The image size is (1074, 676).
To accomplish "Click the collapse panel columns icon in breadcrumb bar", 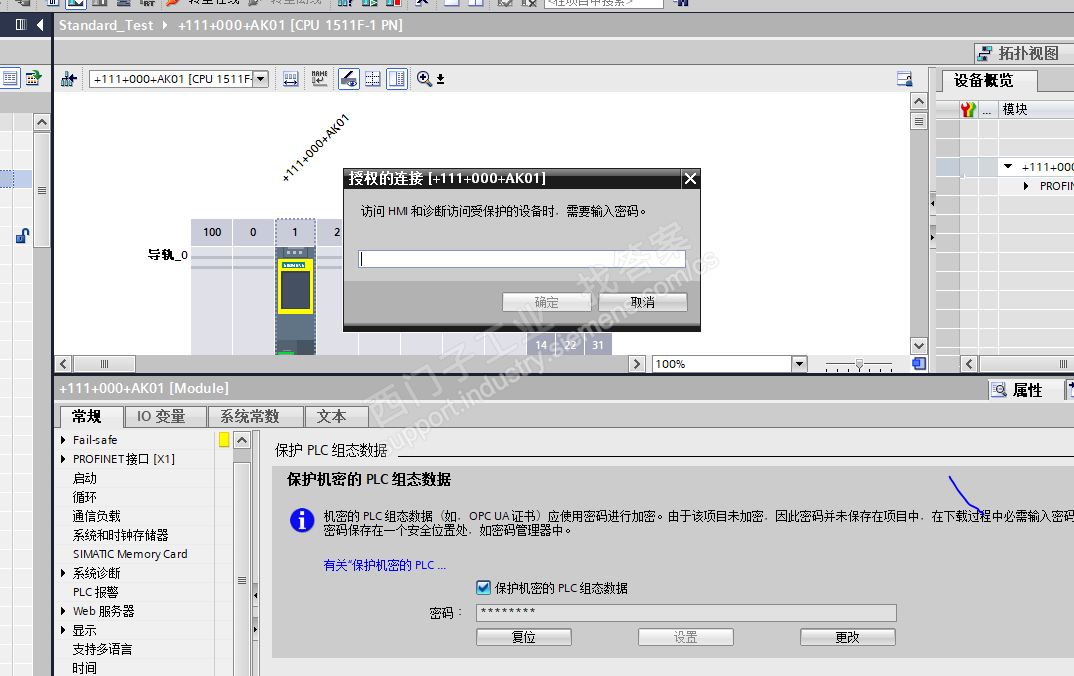I will pos(21,25).
